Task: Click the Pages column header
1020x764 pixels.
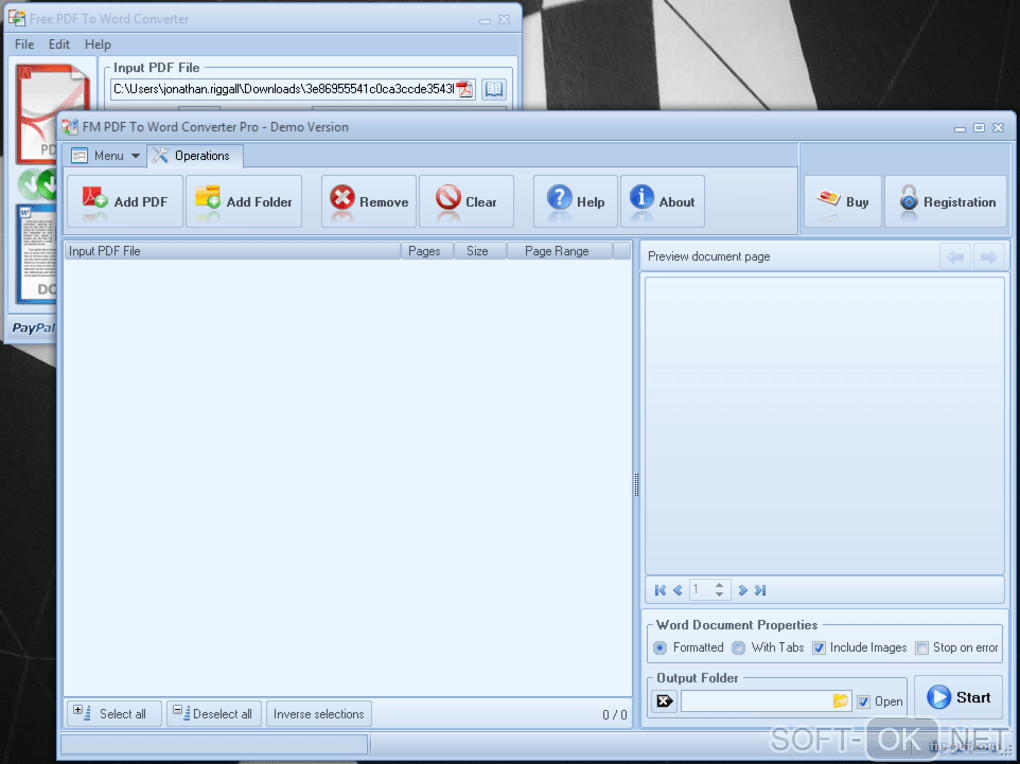Action: click(427, 251)
